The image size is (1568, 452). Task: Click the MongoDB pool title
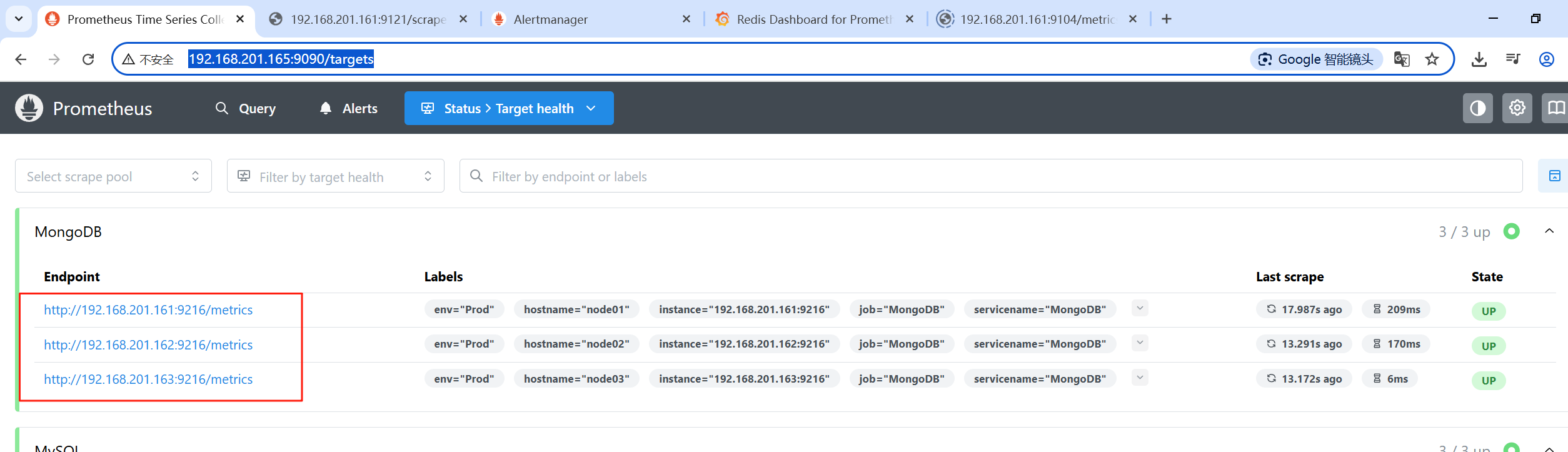point(68,232)
